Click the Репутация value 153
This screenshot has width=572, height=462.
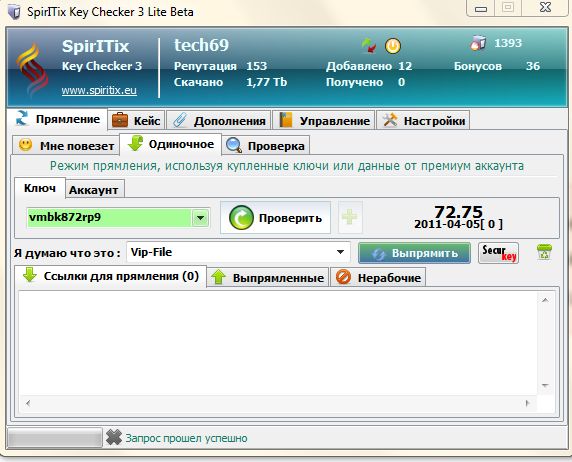[256, 66]
